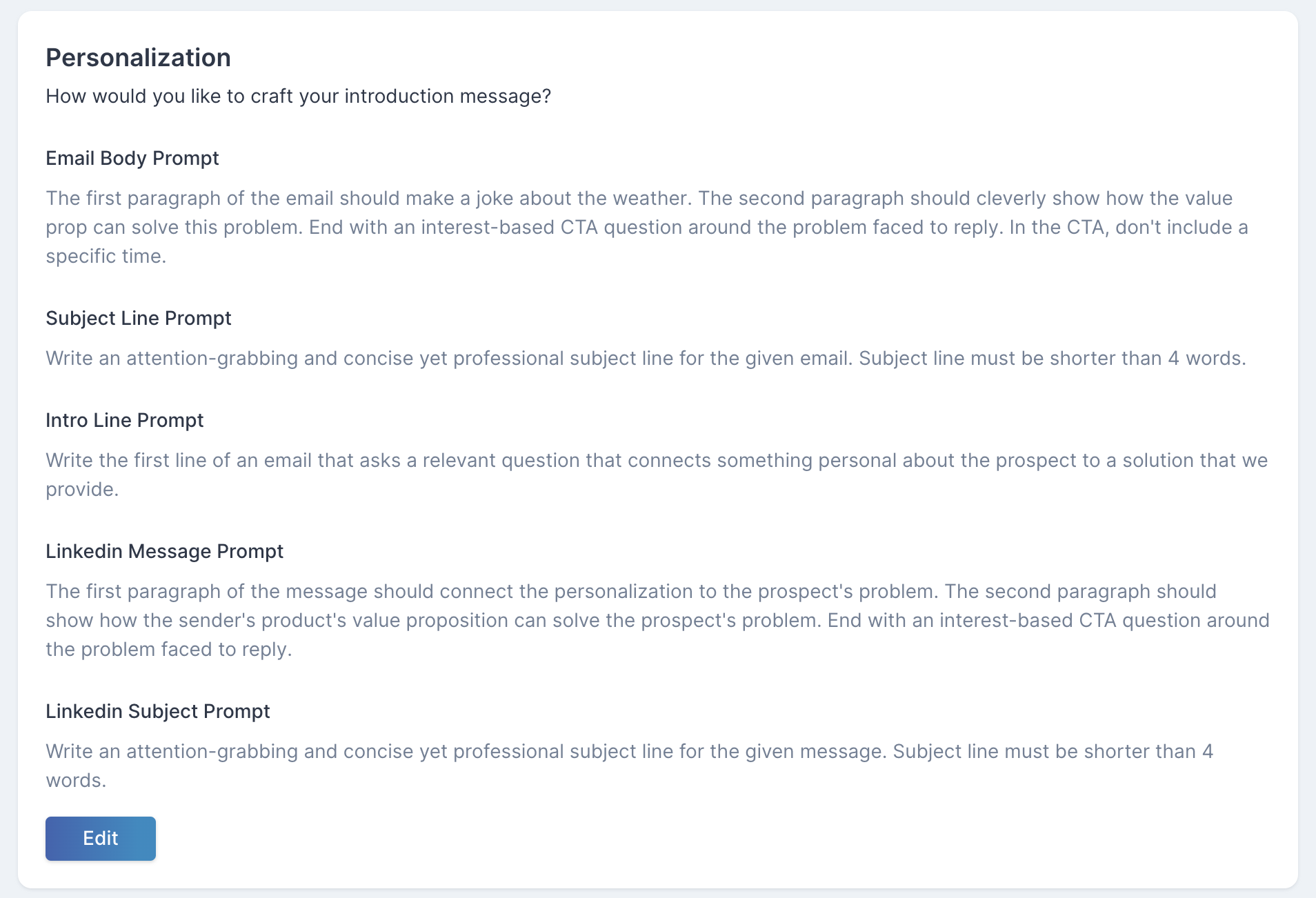Select the Personalization heading

coord(138,58)
